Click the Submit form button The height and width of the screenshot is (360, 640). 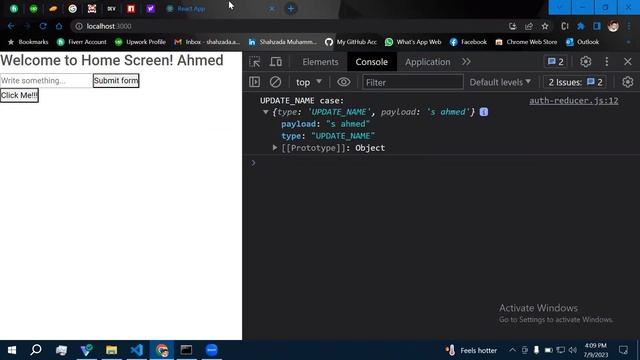point(116,80)
